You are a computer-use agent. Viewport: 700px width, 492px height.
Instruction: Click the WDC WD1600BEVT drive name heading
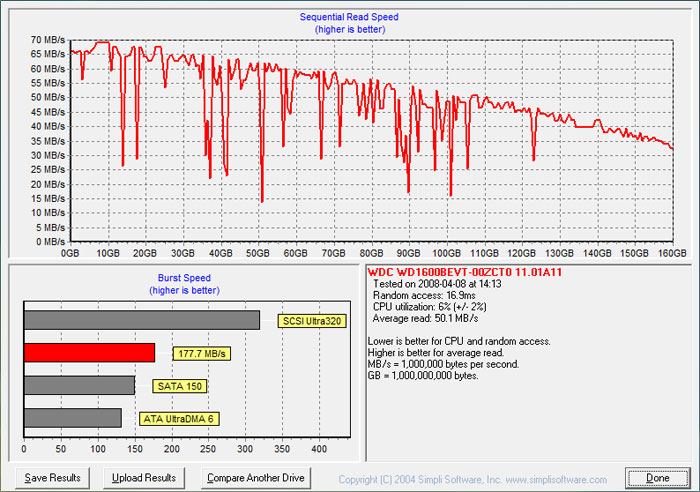click(465, 272)
